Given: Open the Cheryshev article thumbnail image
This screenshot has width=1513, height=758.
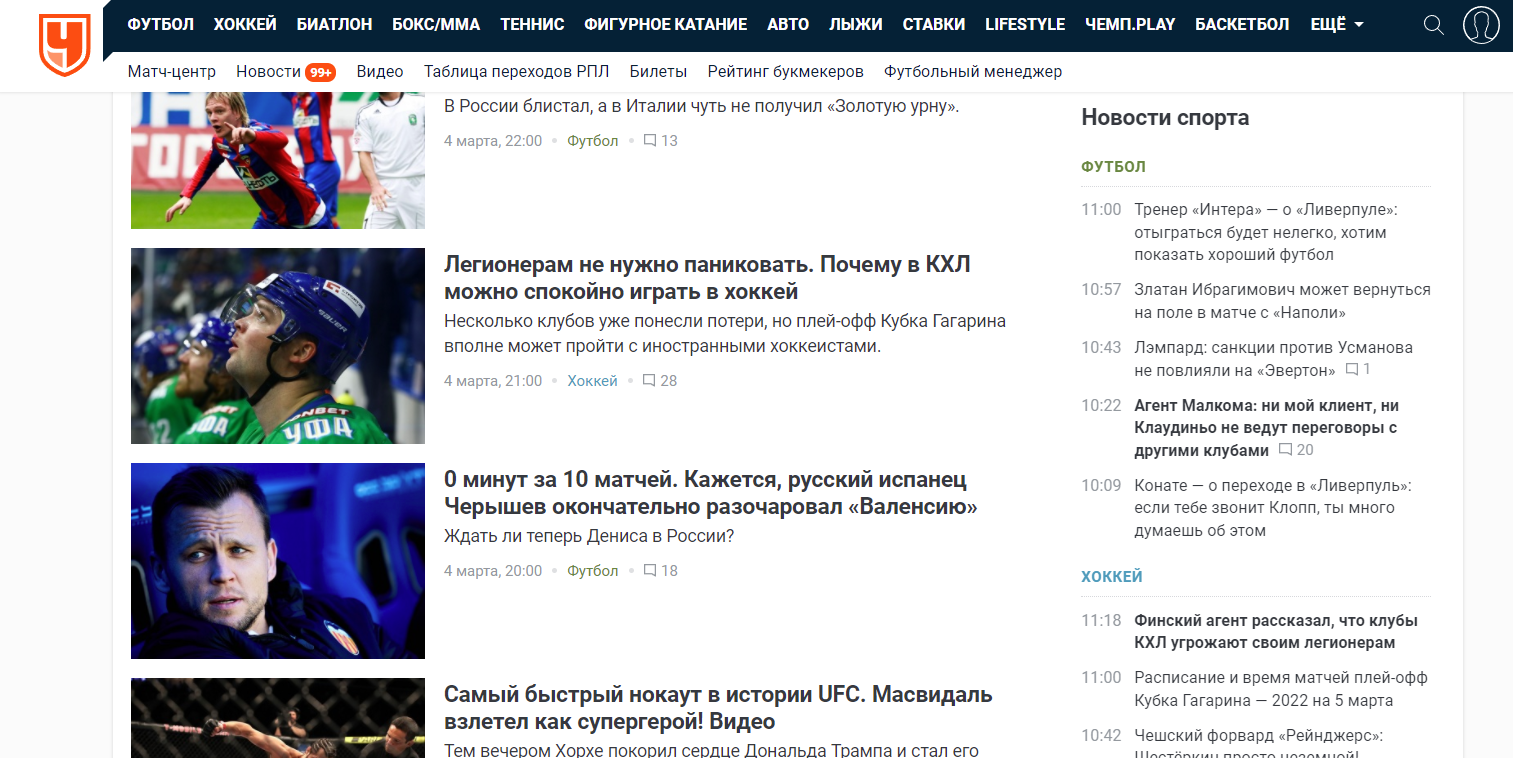Looking at the screenshot, I should (x=278, y=561).
